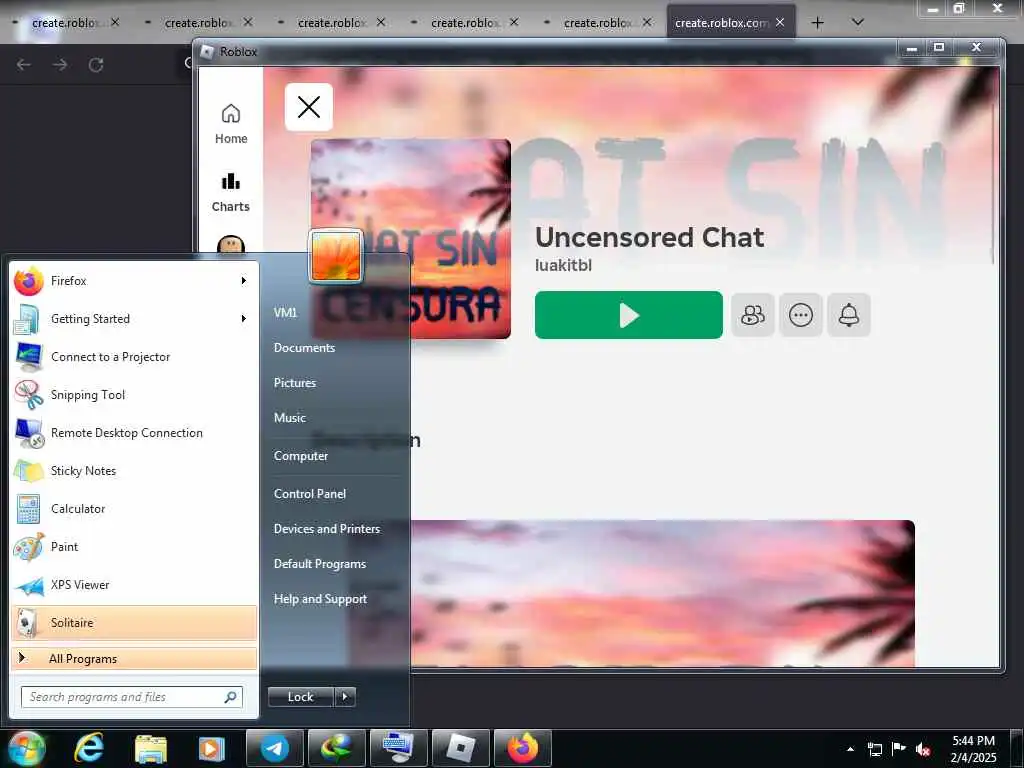Open Music from the Start menu
Image resolution: width=1024 pixels, height=768 pixels.
point(289,417)
